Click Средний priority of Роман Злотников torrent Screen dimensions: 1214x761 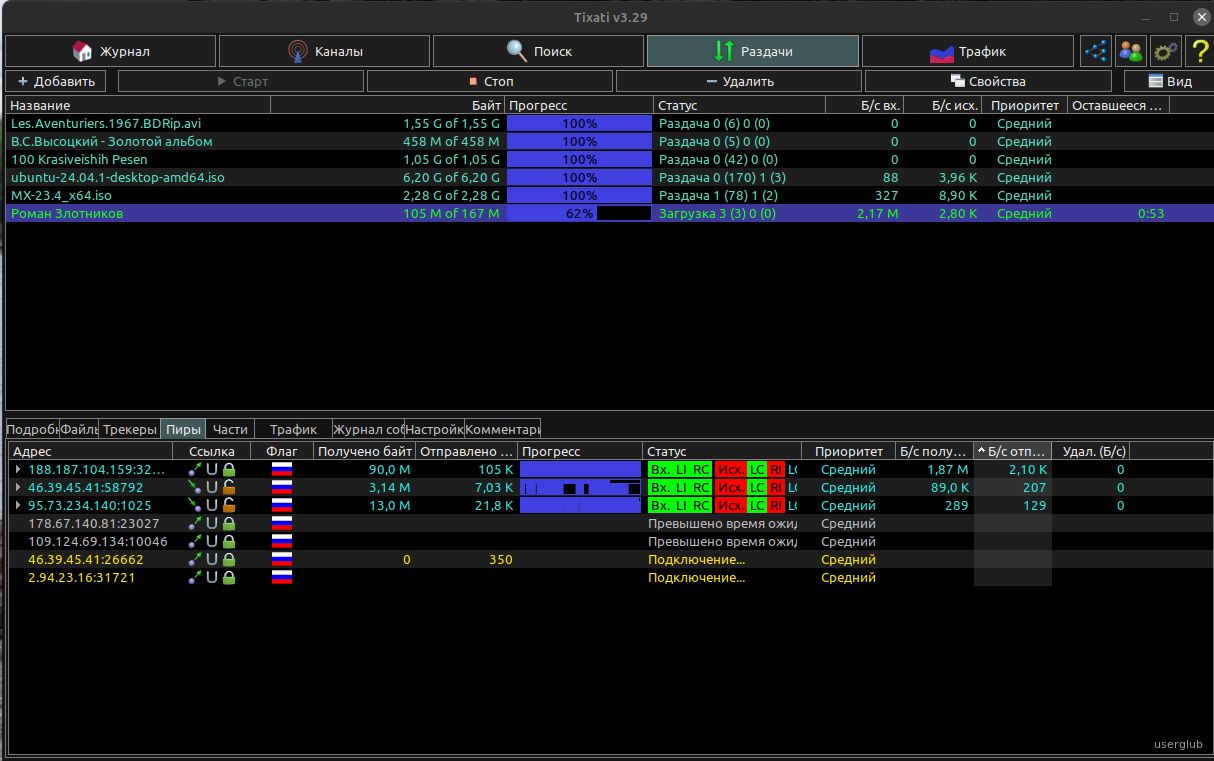tap(1024, 214)
